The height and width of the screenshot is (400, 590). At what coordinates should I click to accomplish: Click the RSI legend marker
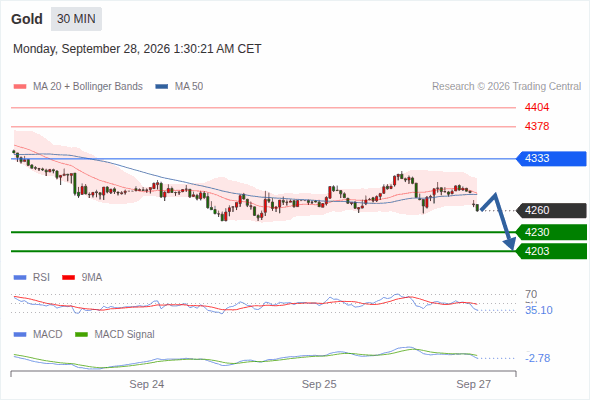pos(20,277)
